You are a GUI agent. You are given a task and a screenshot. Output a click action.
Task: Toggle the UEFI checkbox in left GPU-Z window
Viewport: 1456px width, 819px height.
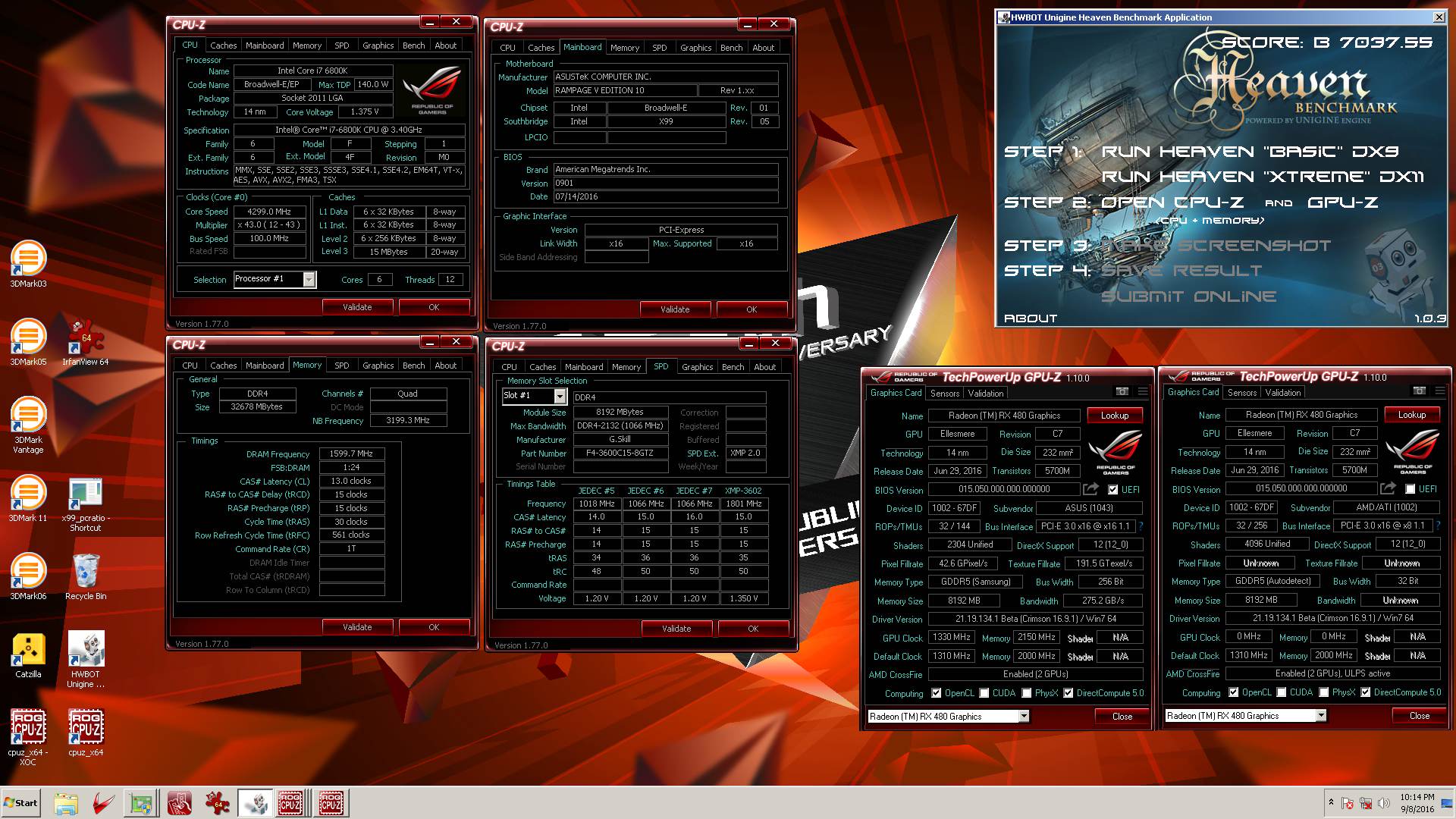click(x=1112, y=490)
